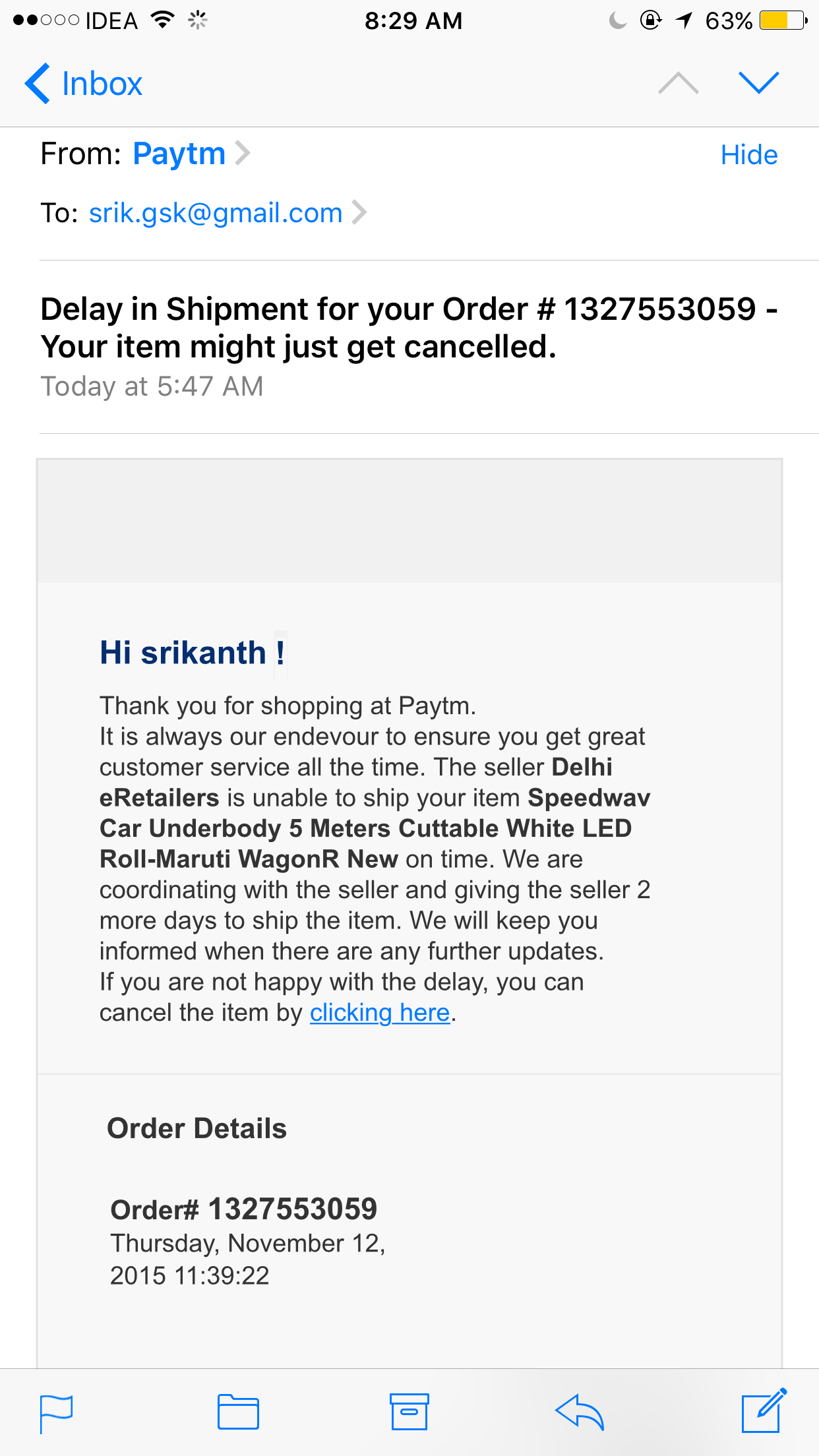Screen dimensions: 819x1456
Task: Tap the email subject about delayed shipment
Action: pos(409,328)
